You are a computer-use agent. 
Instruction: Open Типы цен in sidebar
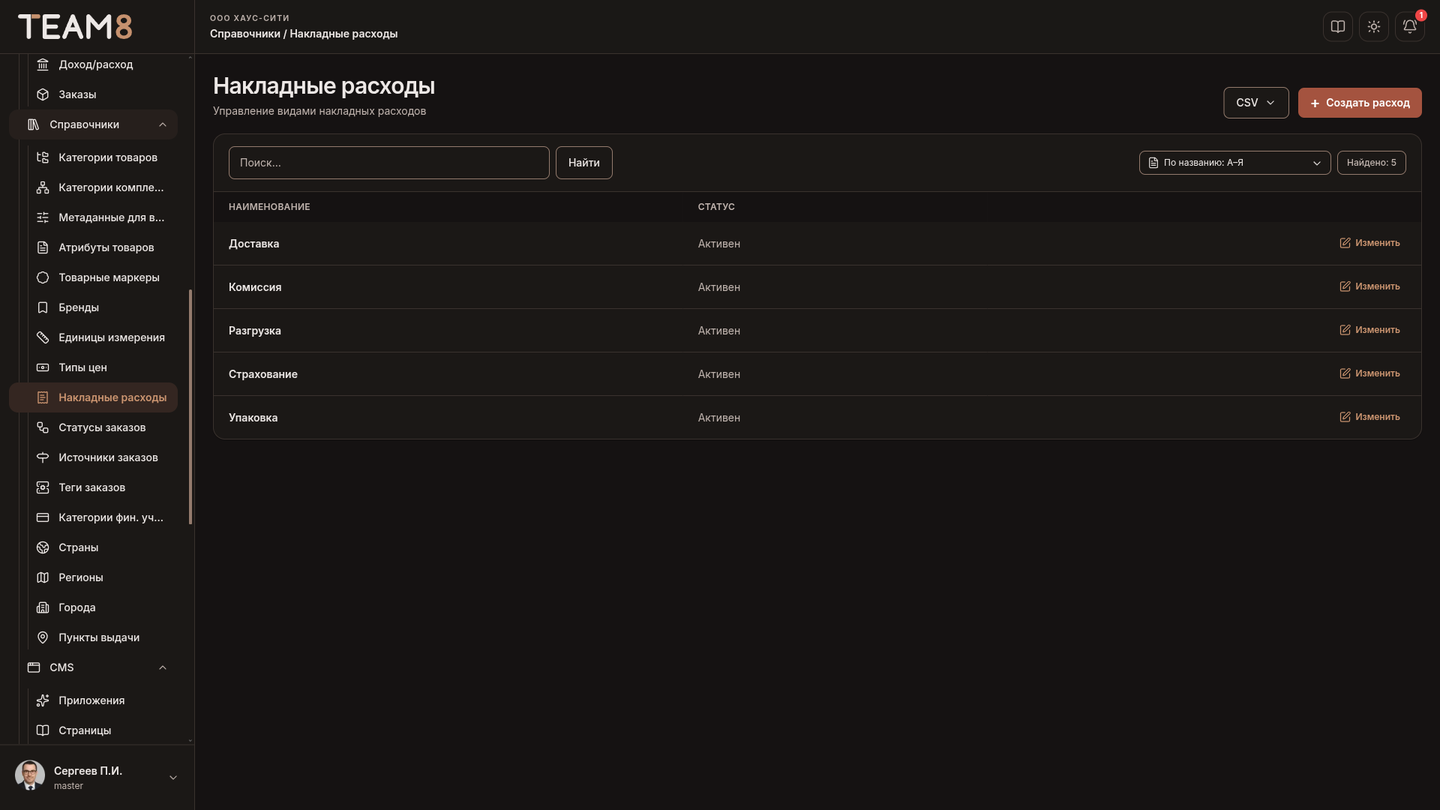coord(93,367)
